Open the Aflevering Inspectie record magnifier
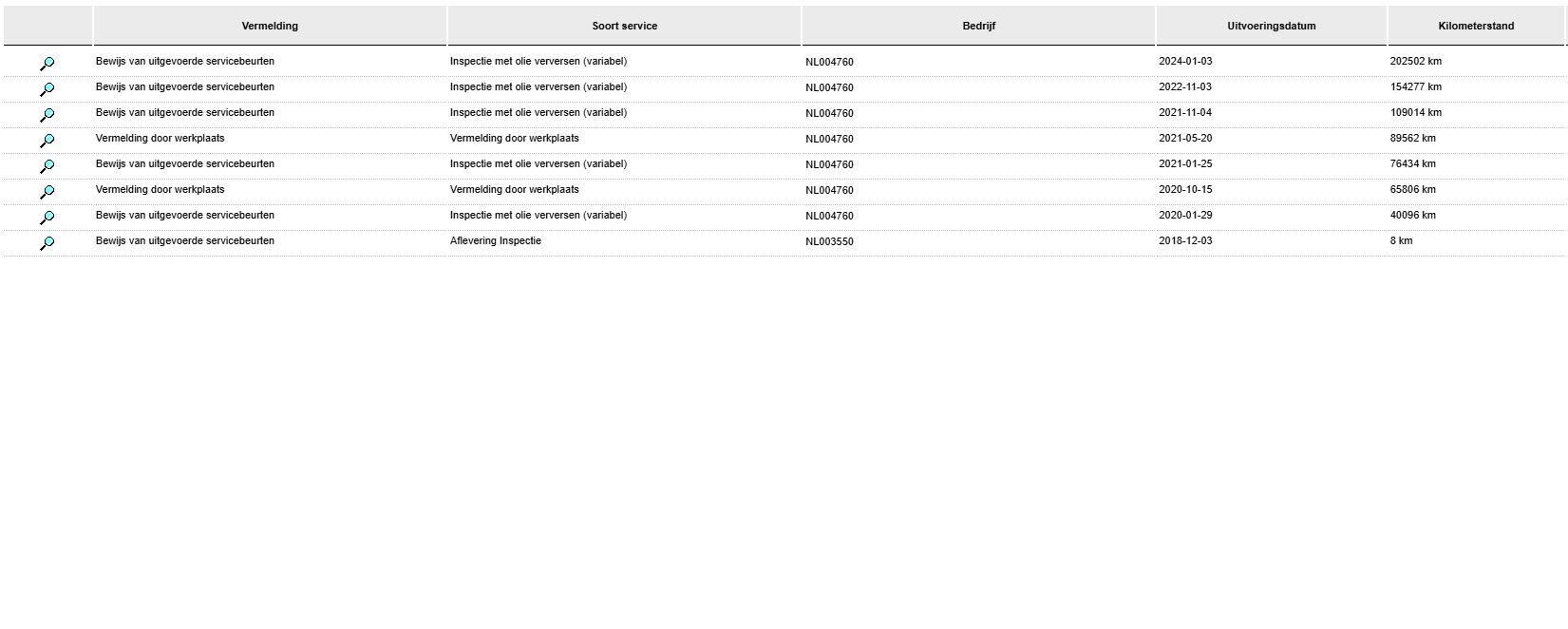 (47, 243)
